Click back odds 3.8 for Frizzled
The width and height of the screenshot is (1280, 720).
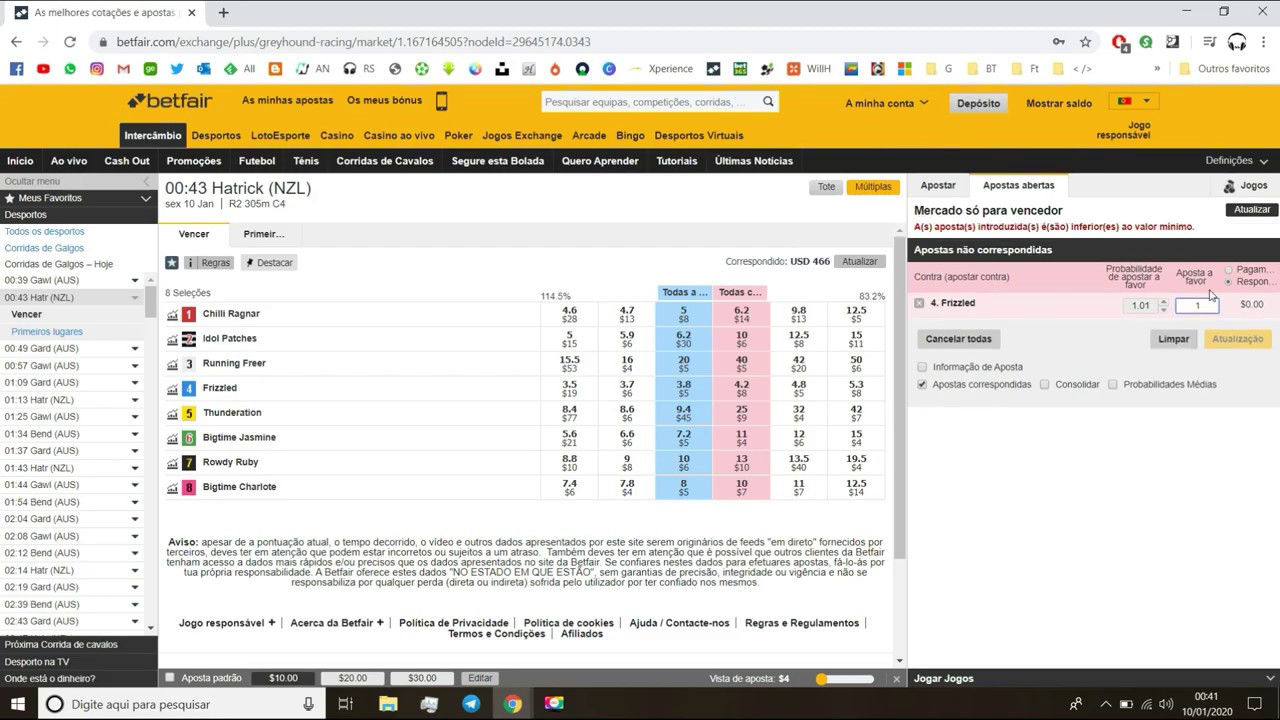coord(684,388)
